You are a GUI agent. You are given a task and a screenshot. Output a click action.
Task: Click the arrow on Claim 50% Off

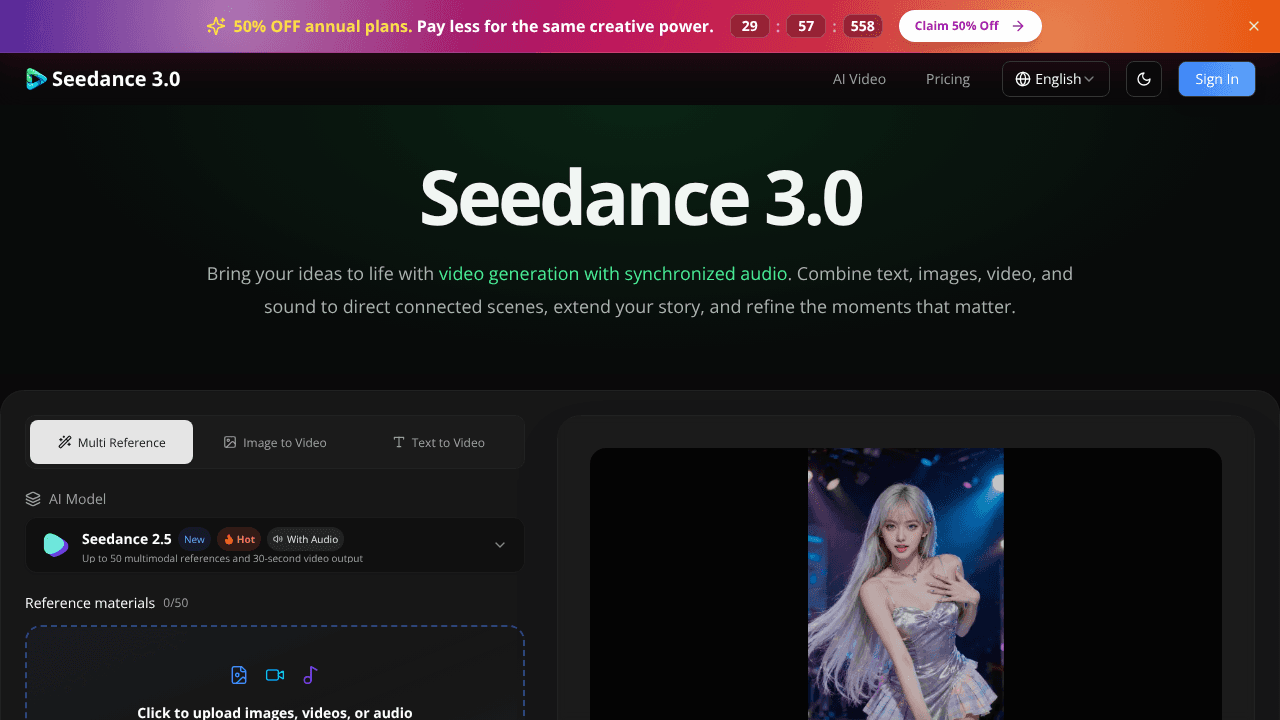coord(1018,26)
